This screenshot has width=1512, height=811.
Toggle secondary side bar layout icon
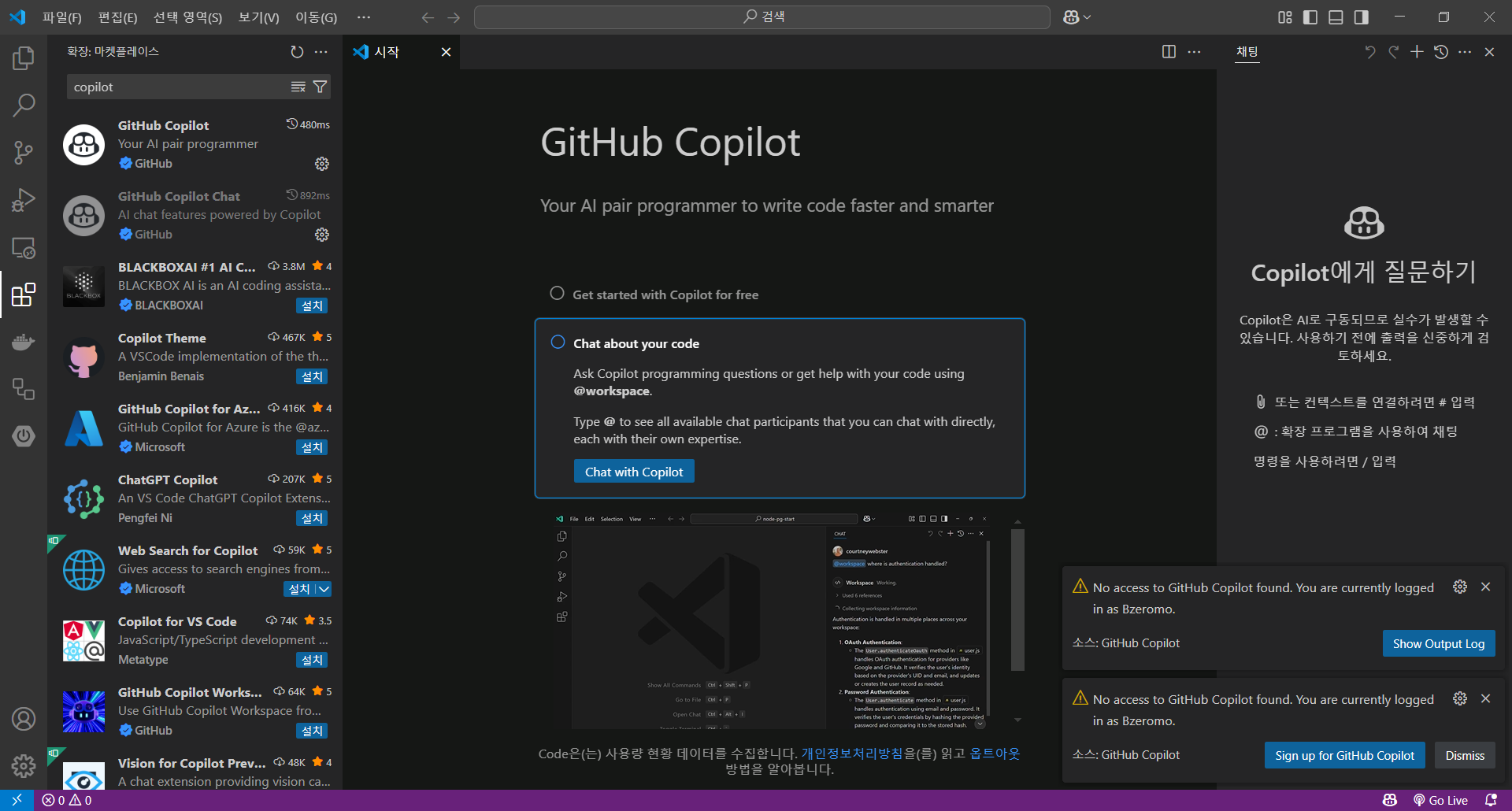coord(1361,17)
